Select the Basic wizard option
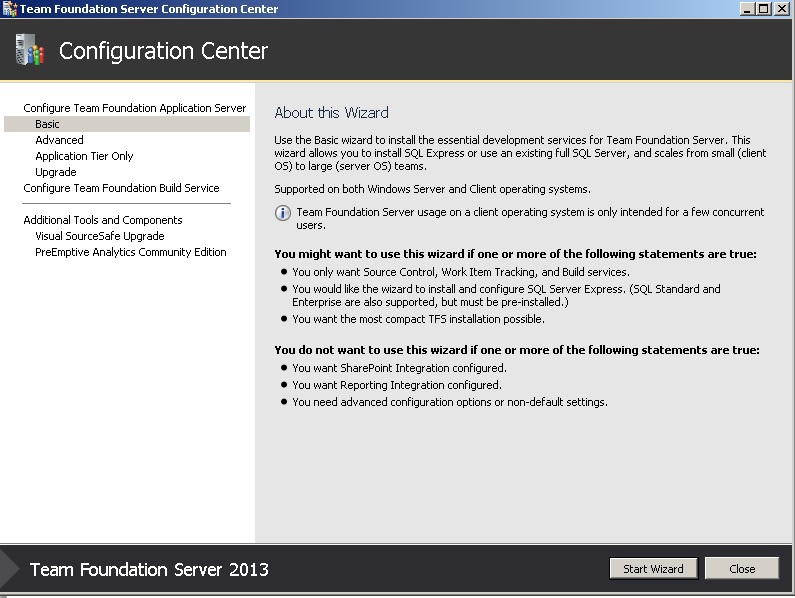The width and height of the screenshot is (795, 598). pyautogui.click(x=127, y=124)
